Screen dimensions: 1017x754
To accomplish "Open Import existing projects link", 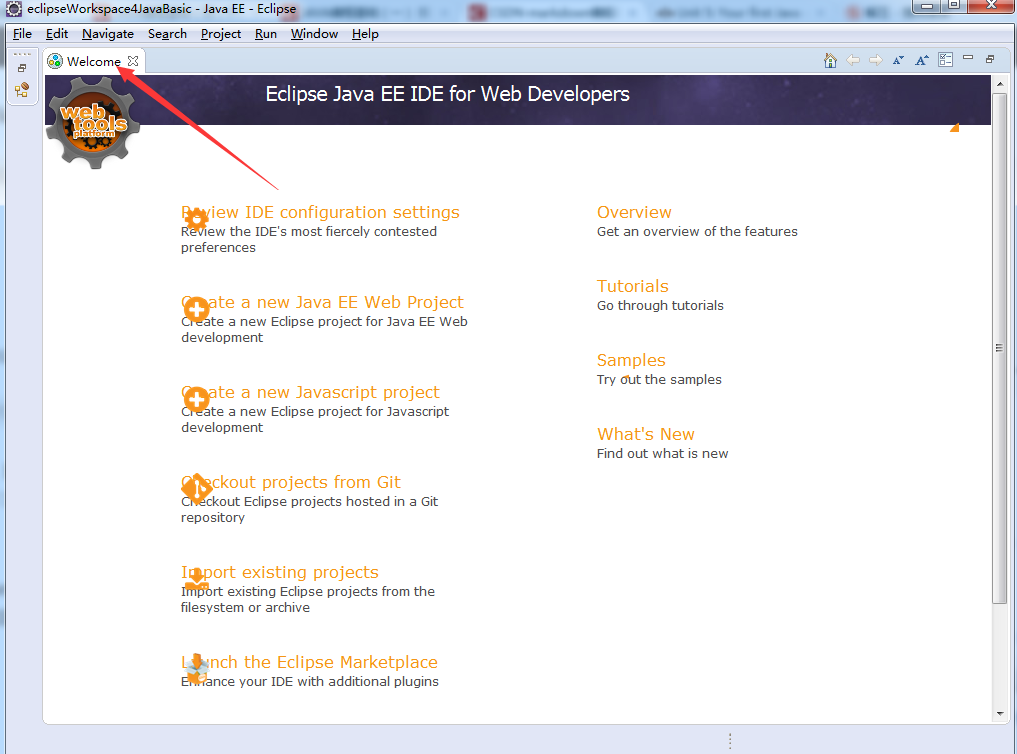I will [x=280, y=572].
